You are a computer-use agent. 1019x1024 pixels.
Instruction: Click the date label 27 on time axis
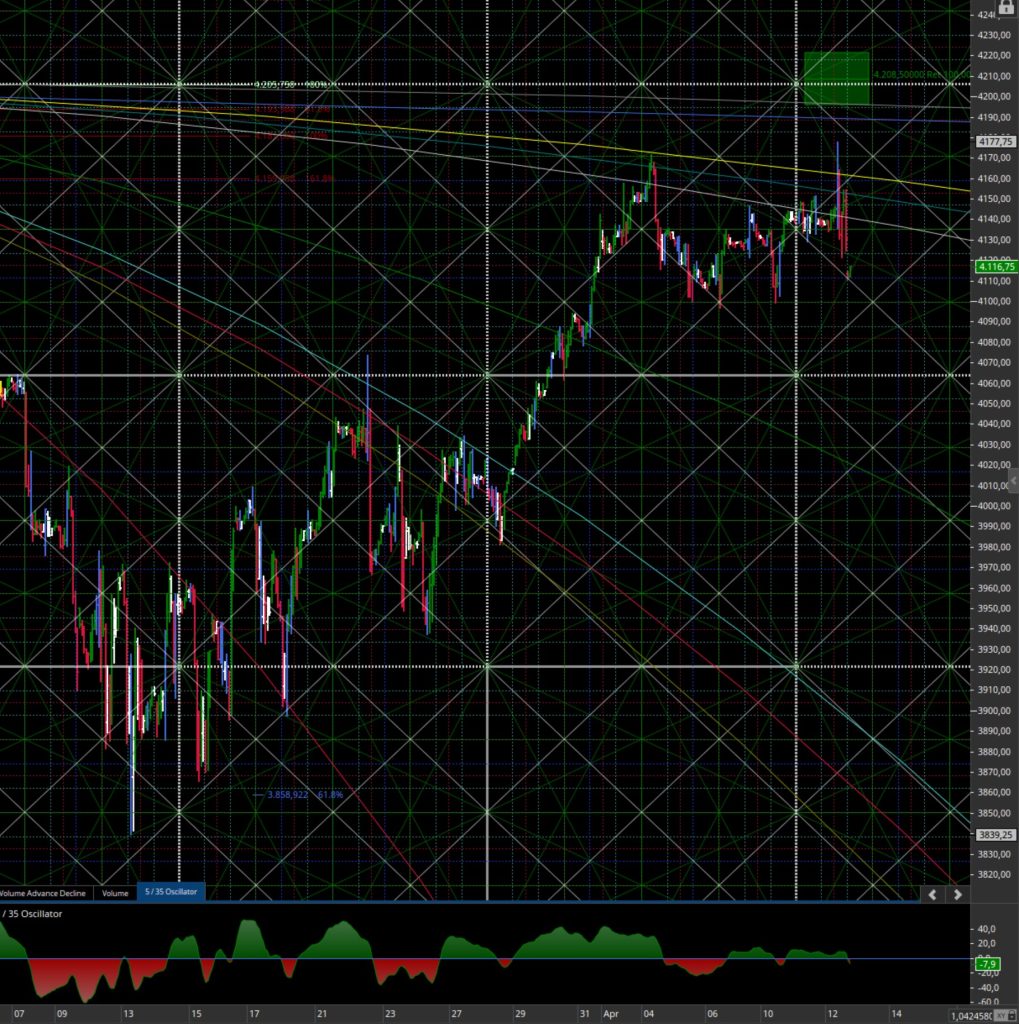(457, 1014)
